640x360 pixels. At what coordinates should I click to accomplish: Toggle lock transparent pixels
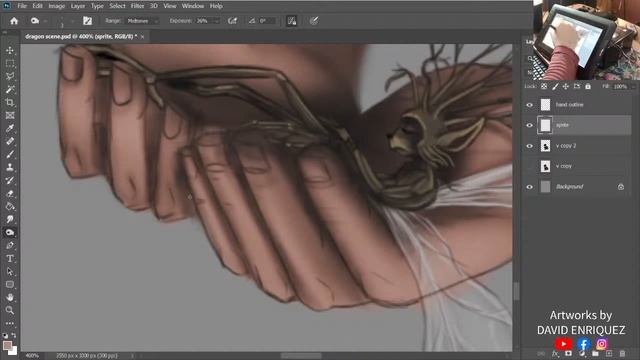[544, 87]
